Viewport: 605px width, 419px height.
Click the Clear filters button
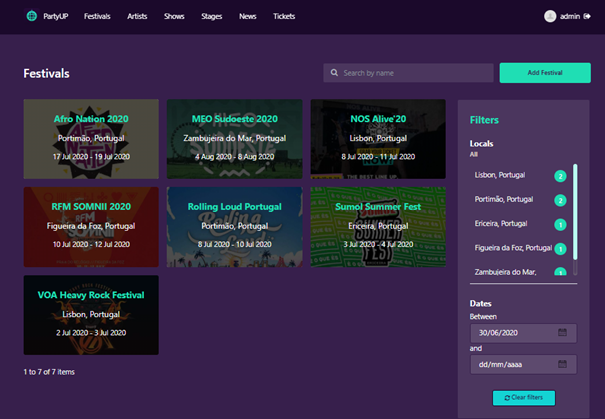point(524,397)
